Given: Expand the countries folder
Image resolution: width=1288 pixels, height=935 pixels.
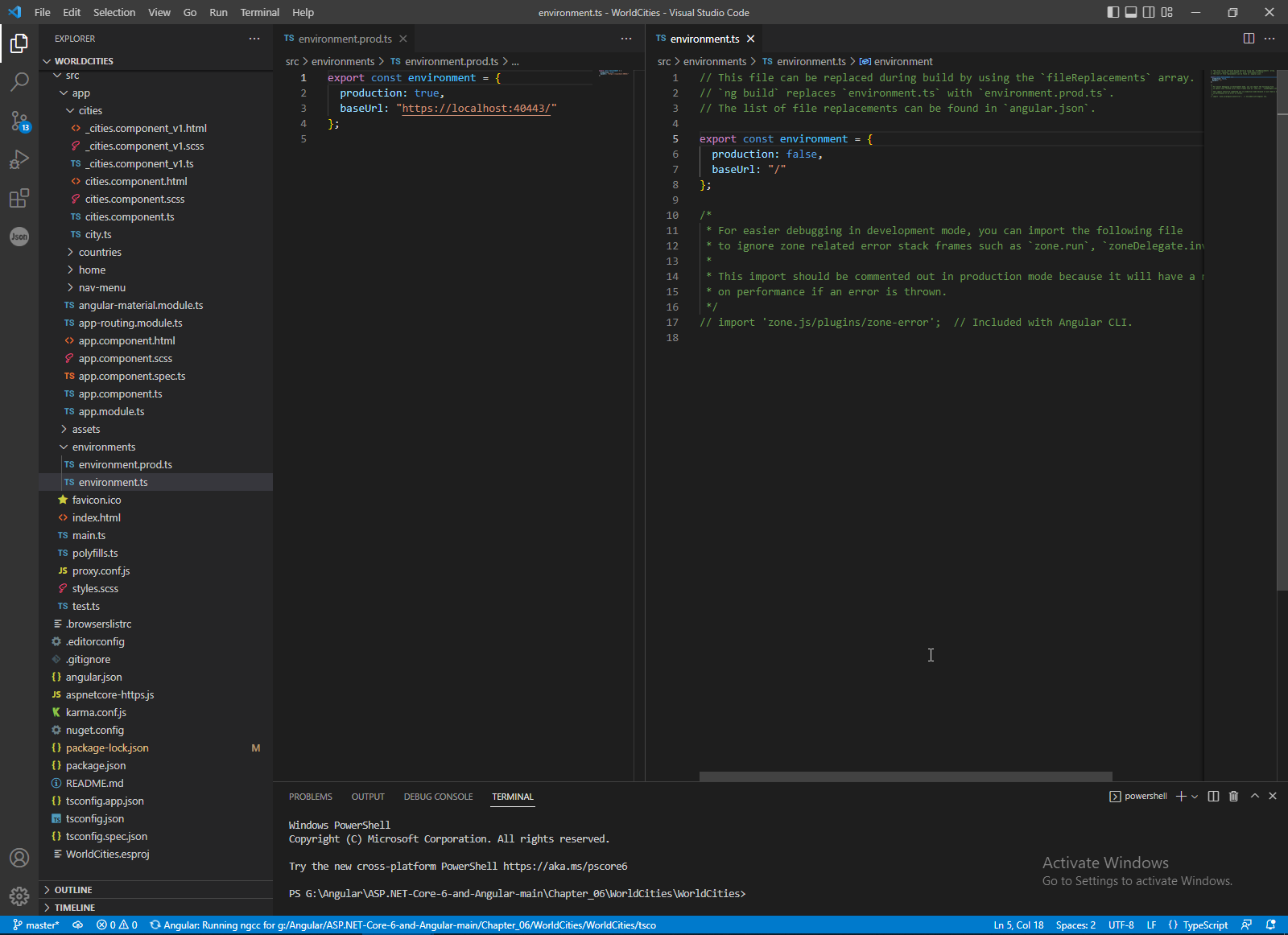Looking at the screenshot, I should pos(100,252).
